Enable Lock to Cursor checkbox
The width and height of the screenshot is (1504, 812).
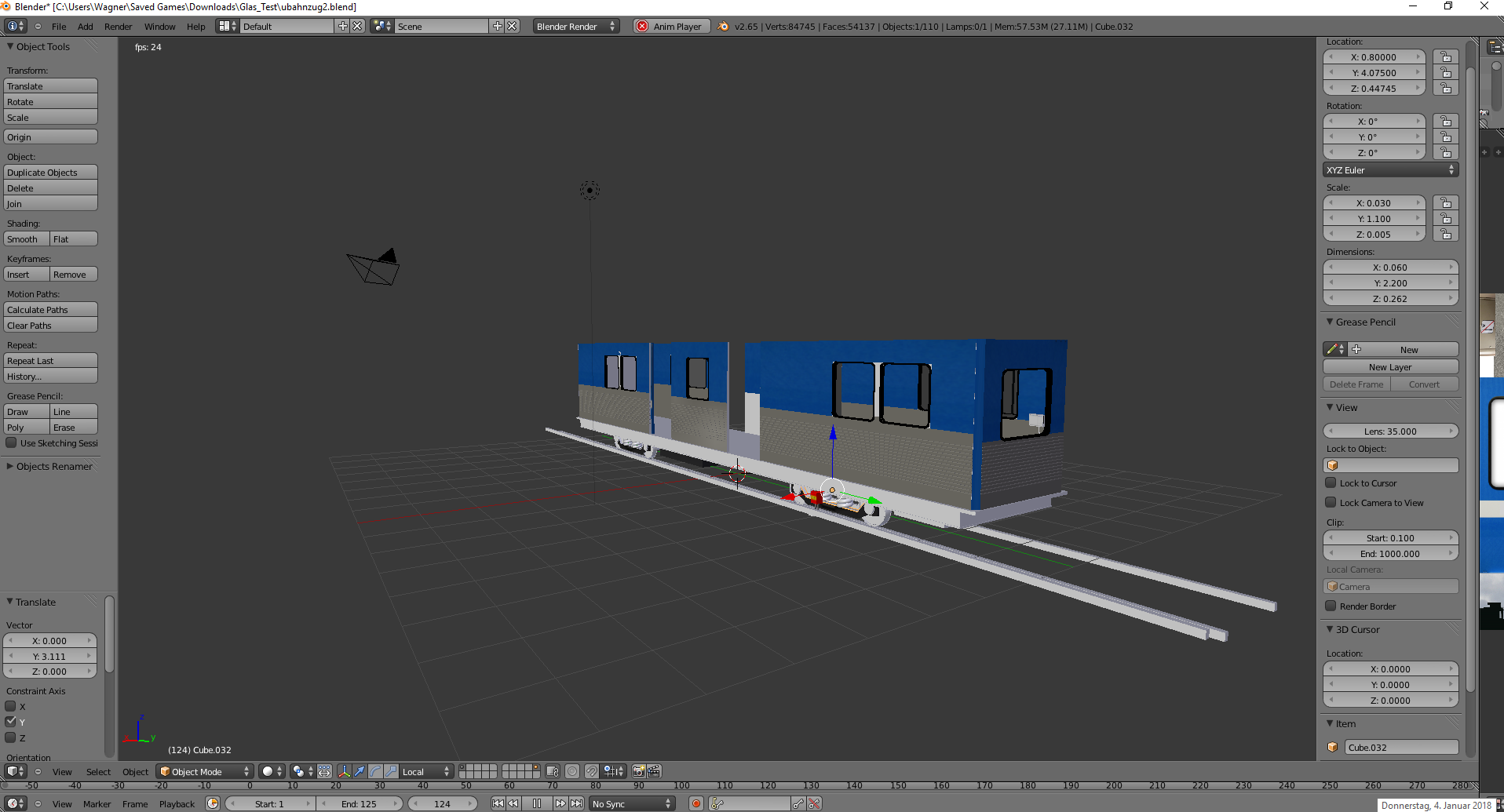click(1331, 483)
